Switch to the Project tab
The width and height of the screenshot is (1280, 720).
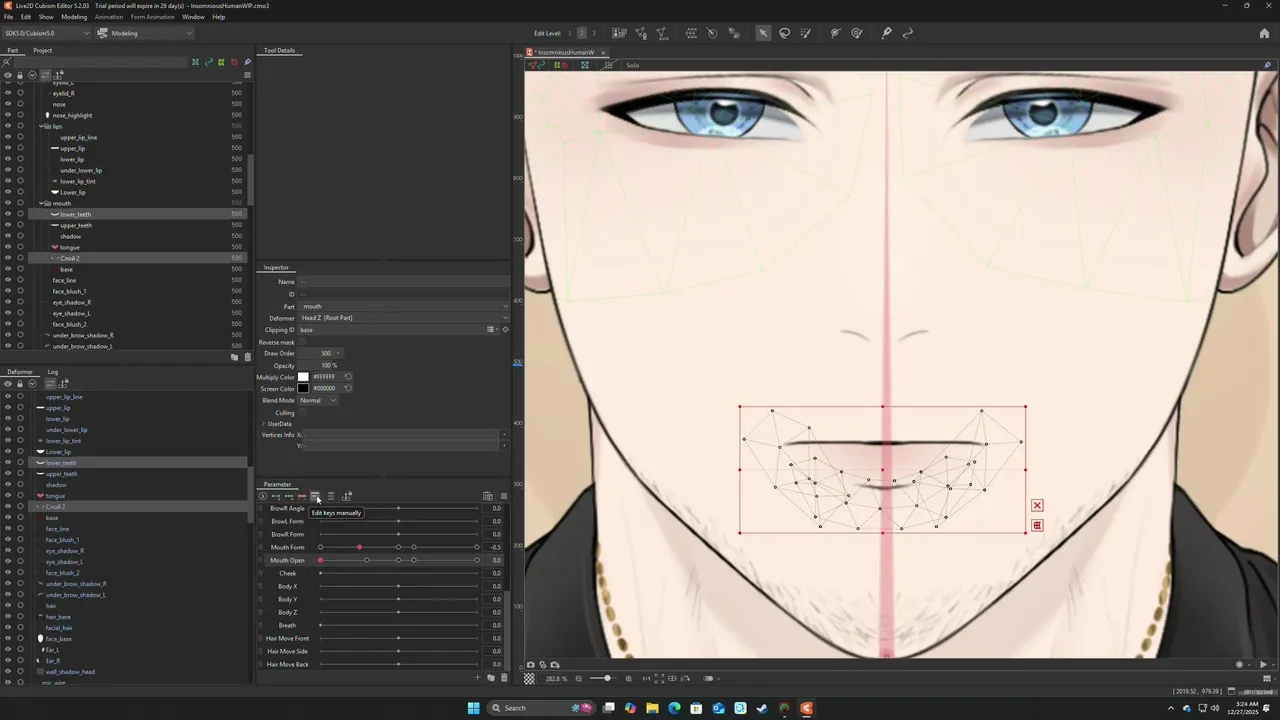tap(42, 50)
